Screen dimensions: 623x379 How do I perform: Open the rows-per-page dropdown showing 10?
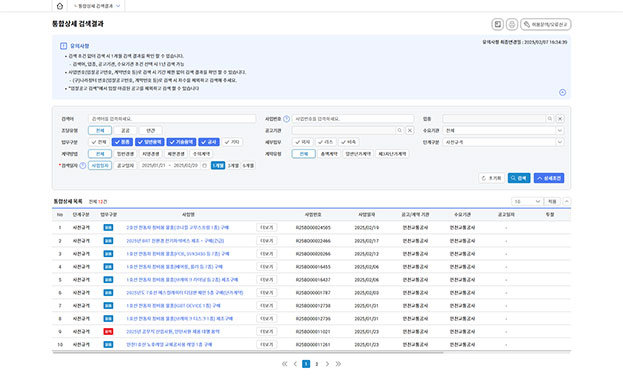(526, 201)
